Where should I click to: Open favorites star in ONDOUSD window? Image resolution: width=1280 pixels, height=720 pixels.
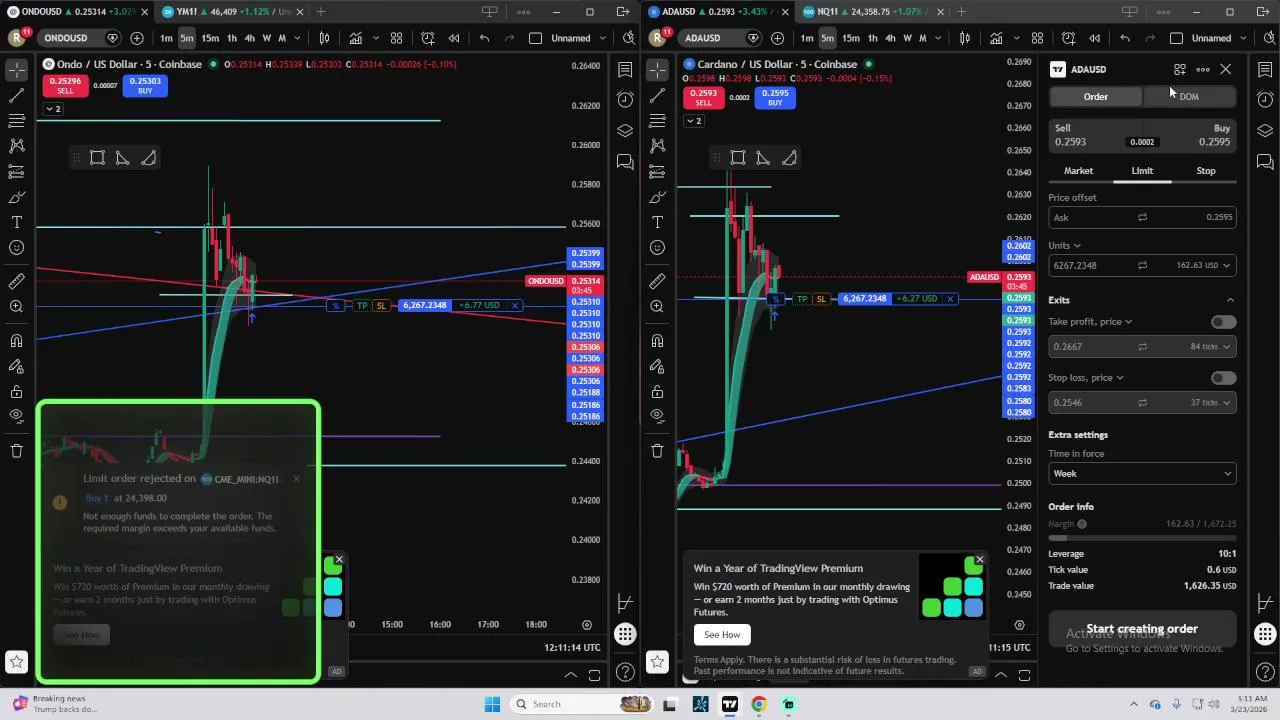[16, 661]
